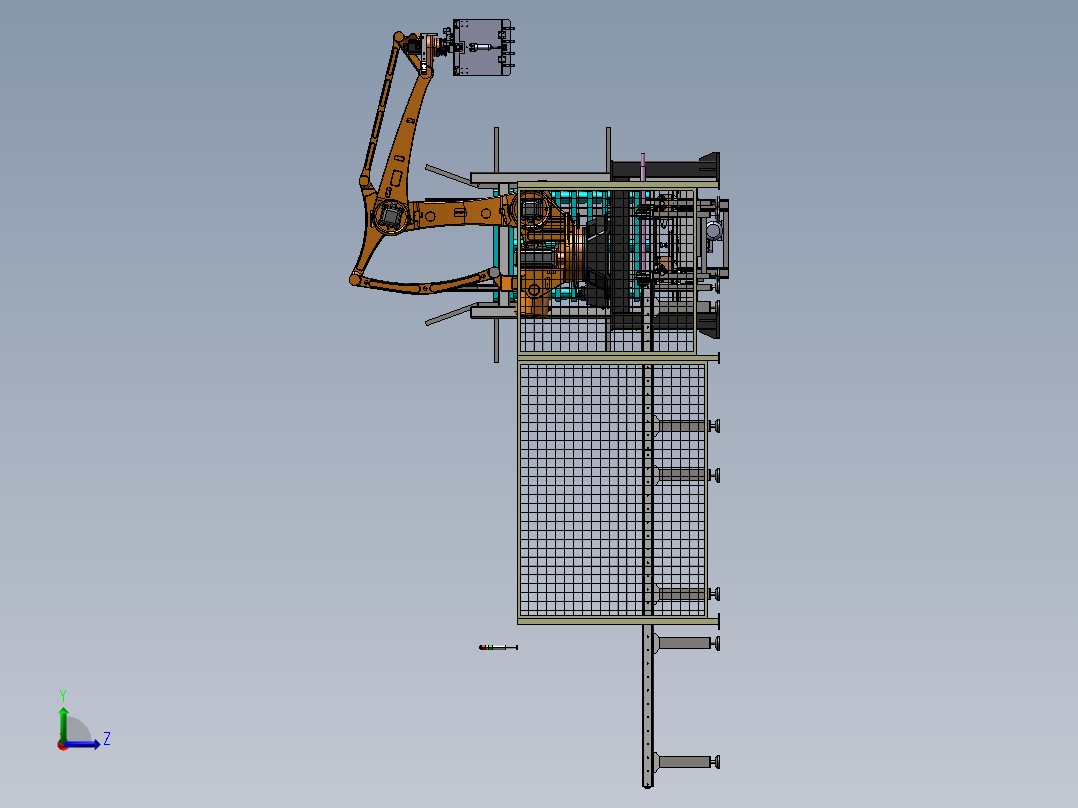This screenshot has width=1078, height=808.
Task: Click the blue Z axis arrow of triad
Action: pyautogui.click(x=83, y=744)
